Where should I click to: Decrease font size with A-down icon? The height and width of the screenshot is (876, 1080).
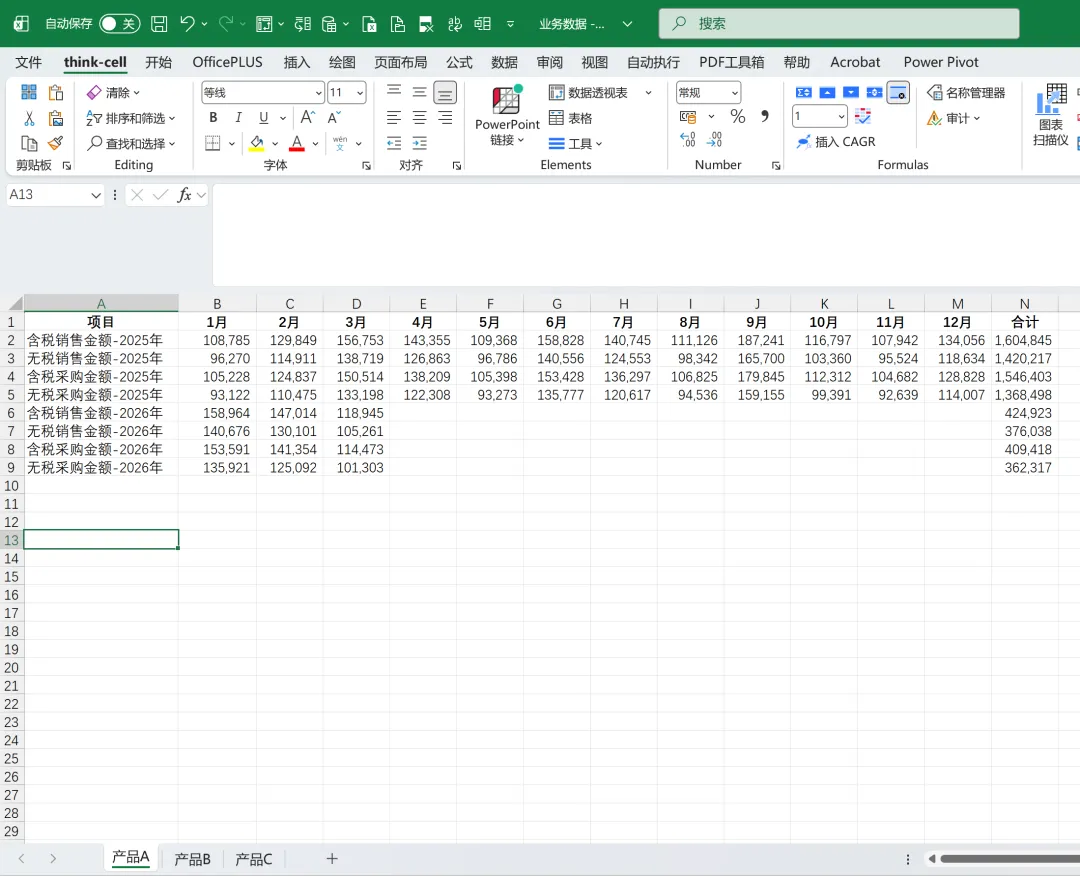tap(334, 118)
